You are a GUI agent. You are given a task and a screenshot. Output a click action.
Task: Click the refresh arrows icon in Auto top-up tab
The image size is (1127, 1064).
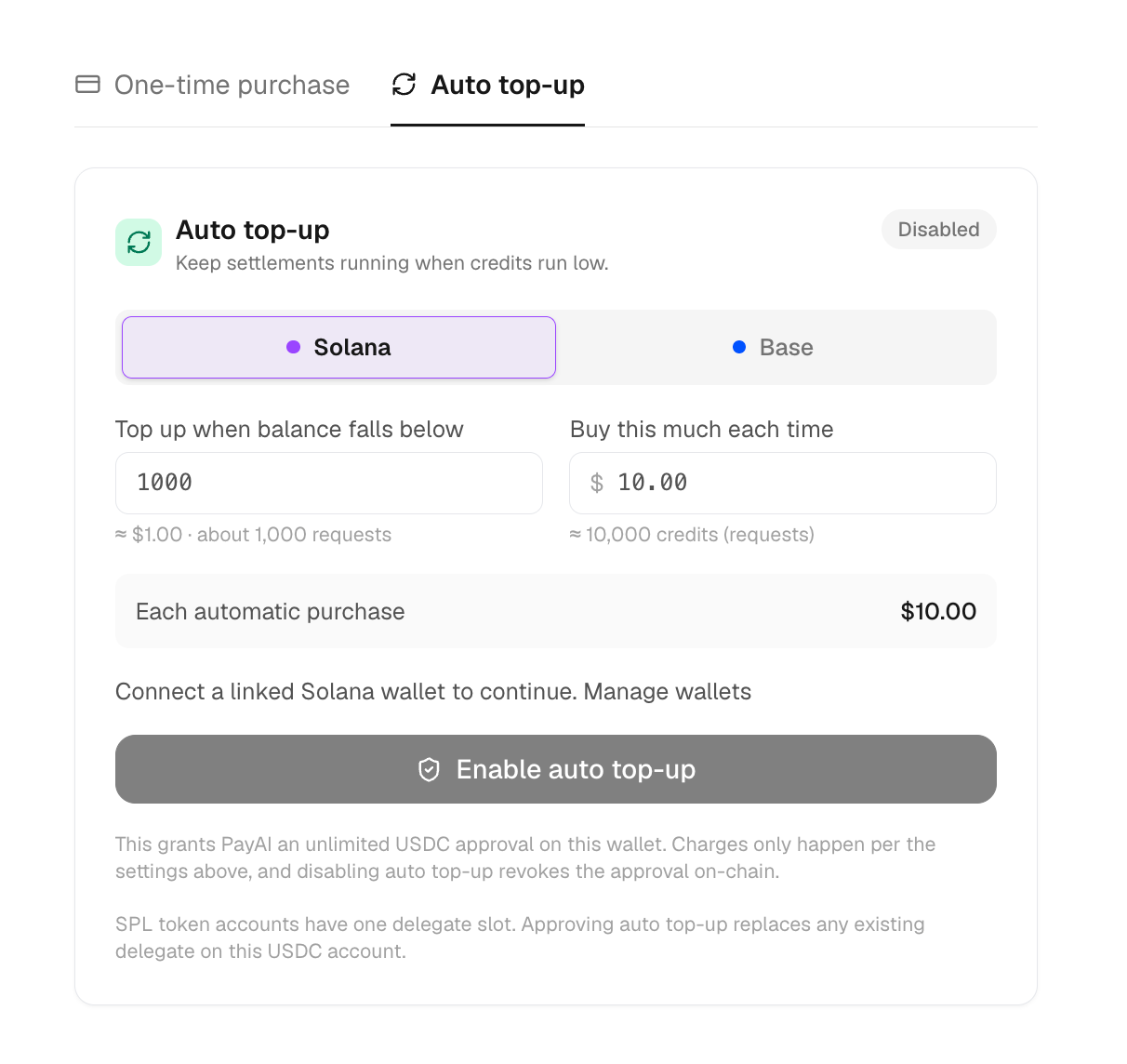point(404,85)
